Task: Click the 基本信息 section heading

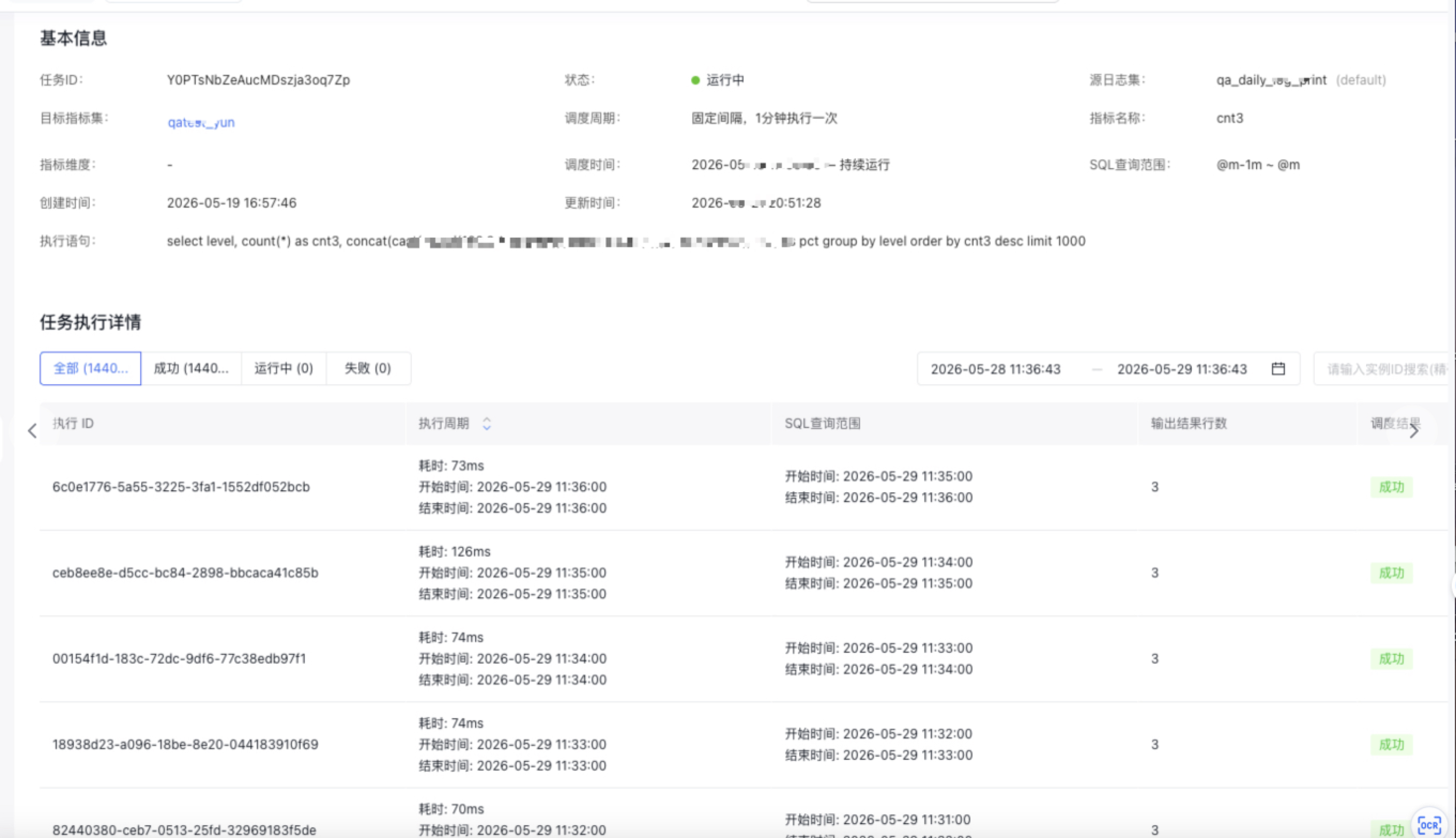Action: (x=73, y=38)
